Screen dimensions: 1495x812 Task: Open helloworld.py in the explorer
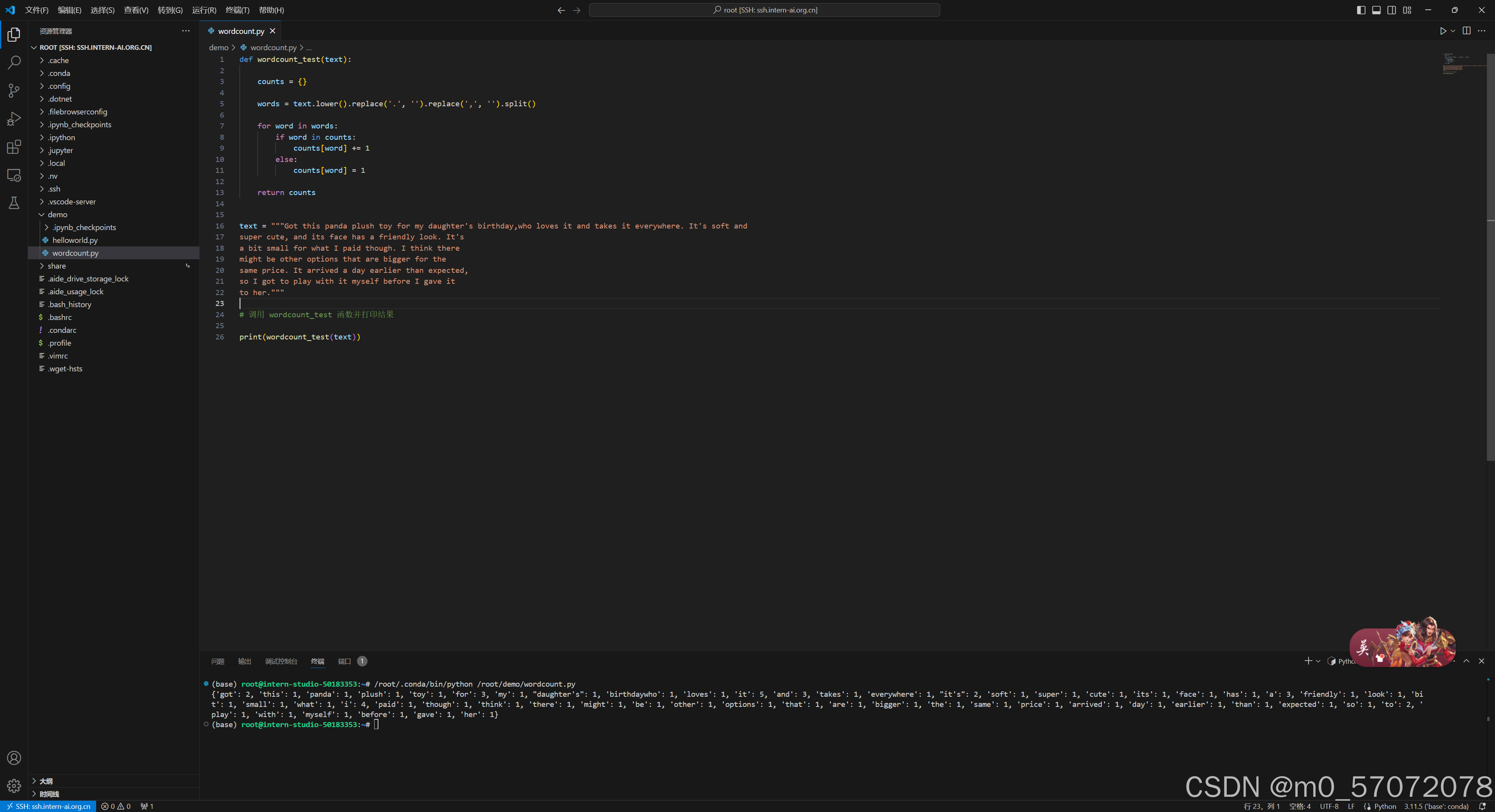[75, 240]
